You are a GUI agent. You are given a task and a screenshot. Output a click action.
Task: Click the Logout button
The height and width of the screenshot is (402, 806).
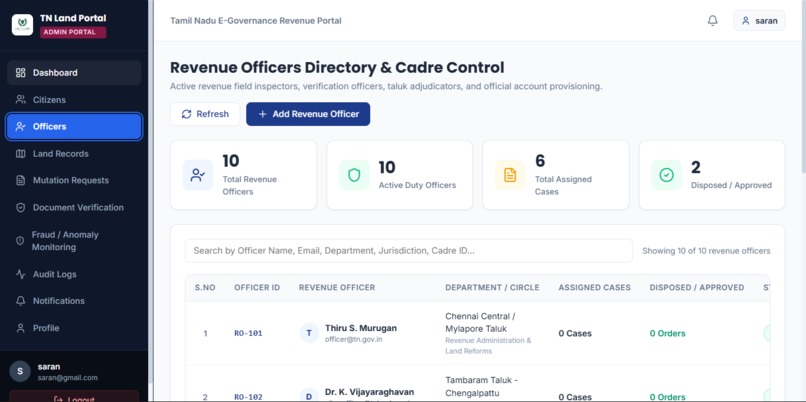click(x=74, y=396)
